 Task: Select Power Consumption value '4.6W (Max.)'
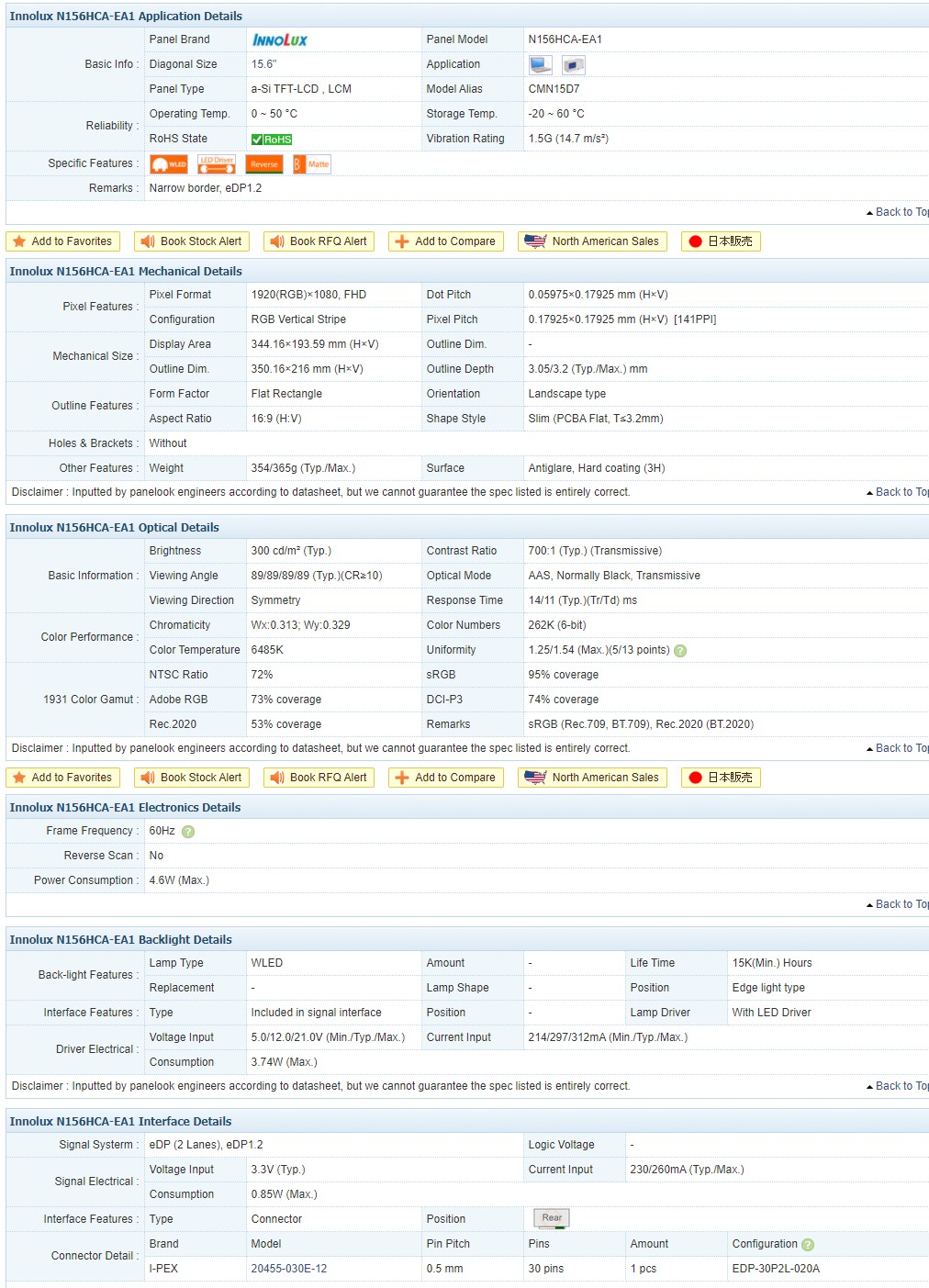(x=179, y=880)
